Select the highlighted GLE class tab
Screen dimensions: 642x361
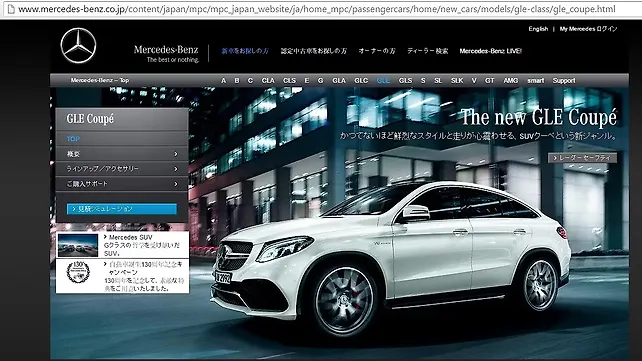point(383,81)
